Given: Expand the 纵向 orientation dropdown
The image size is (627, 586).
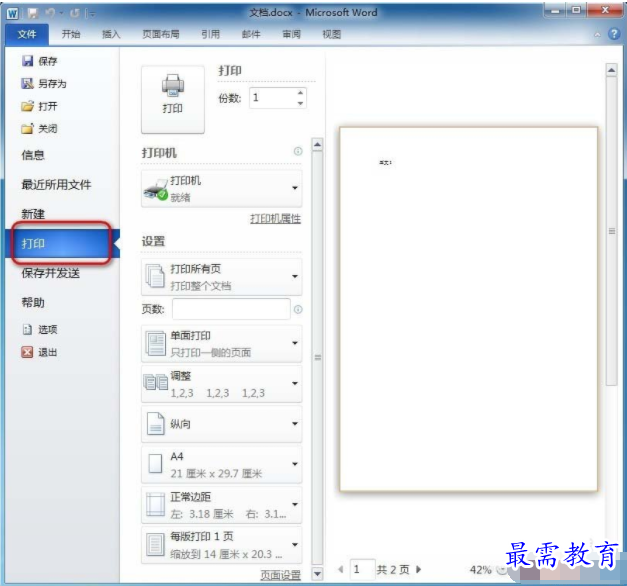Looking at the screenshot, I should [x=222, y=424].
